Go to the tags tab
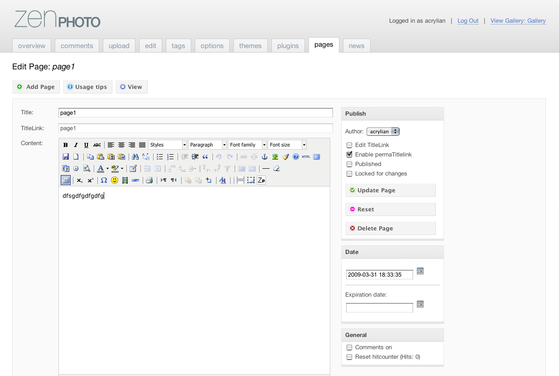 tap(178, 46)
